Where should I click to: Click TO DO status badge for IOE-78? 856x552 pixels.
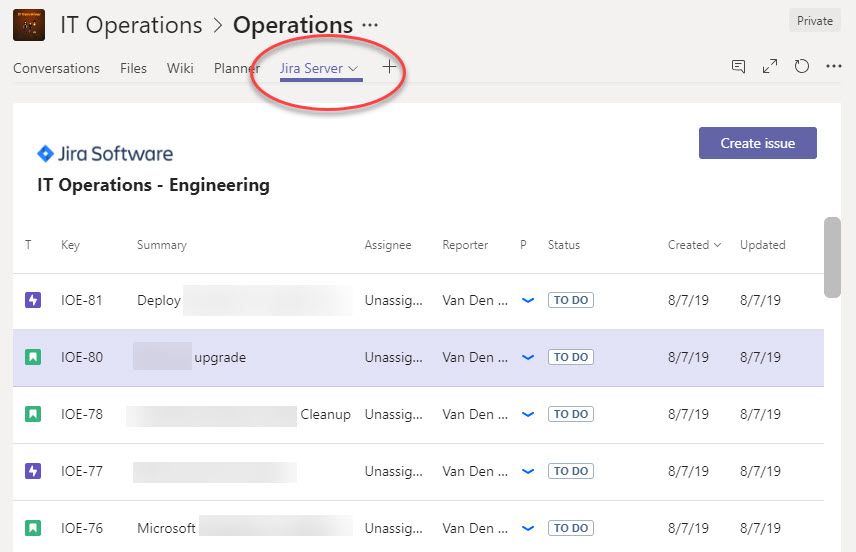click(571, 414)
